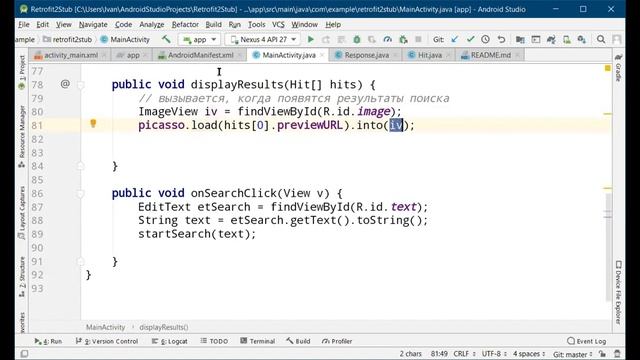The image size is (640, 360).
Task: Click the Stop square icon
Action: (x=418, y=40)
